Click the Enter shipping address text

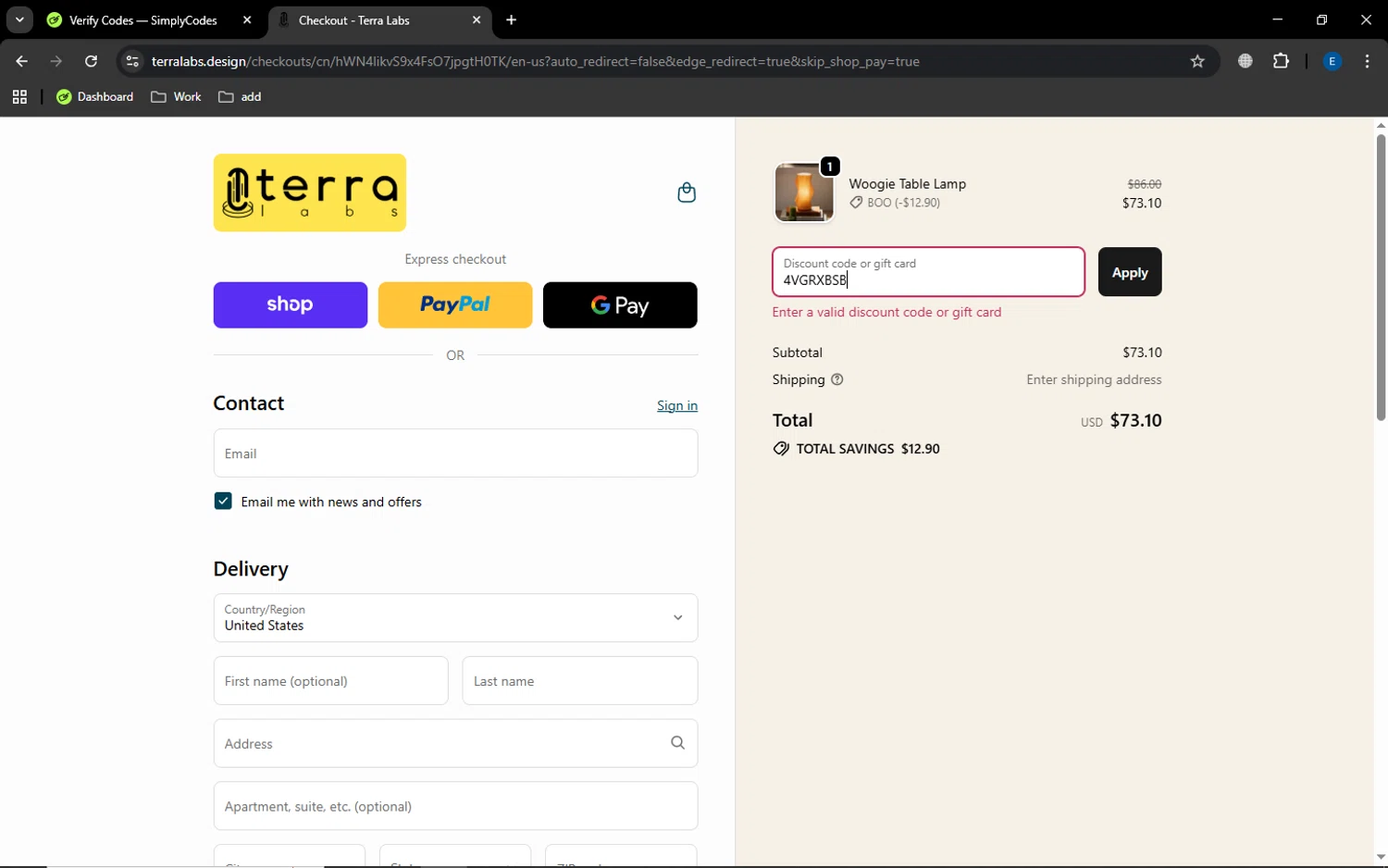click(x=1094, y=379)
